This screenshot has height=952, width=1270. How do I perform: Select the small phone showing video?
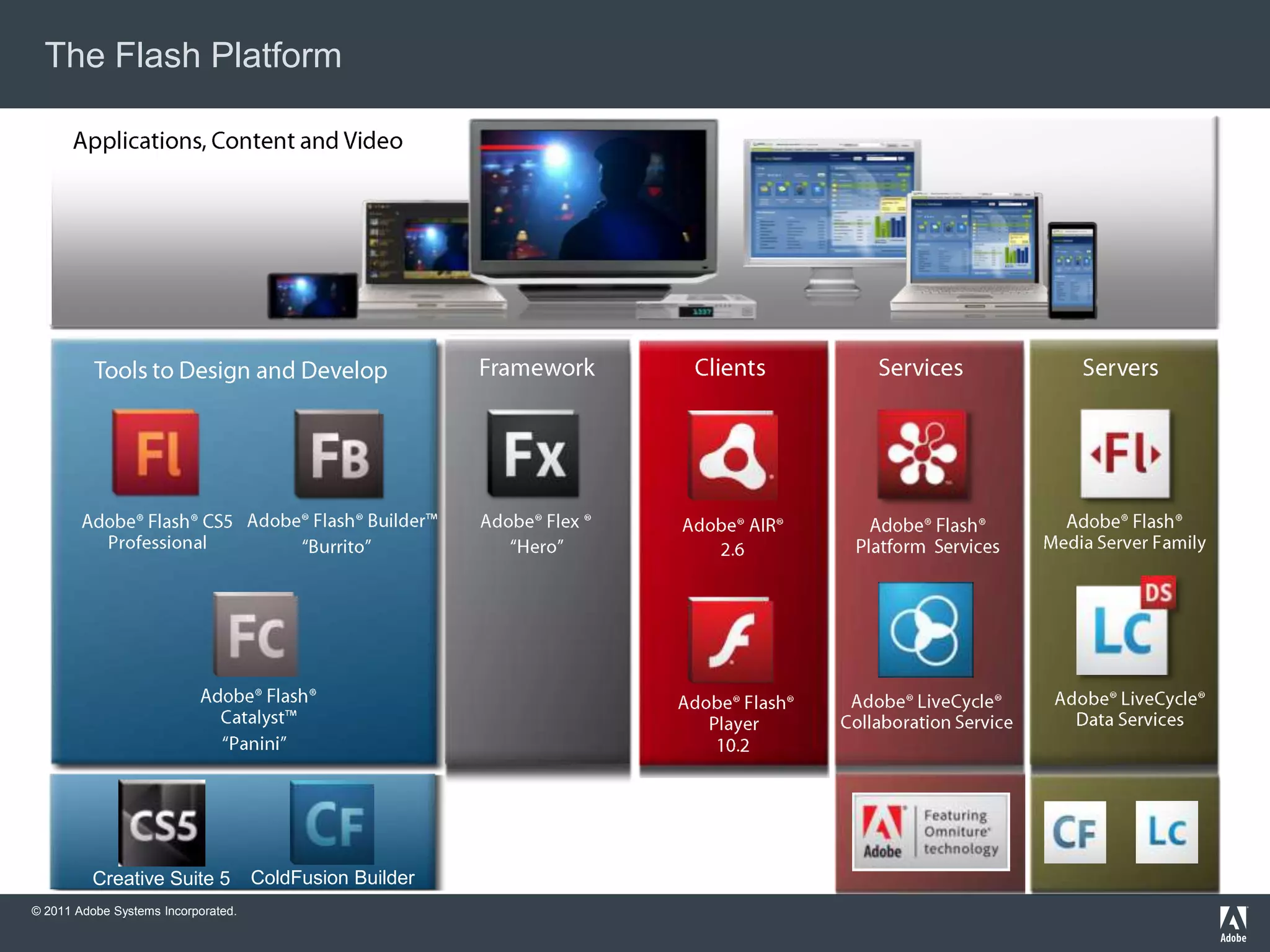click(x=313, y=296)
